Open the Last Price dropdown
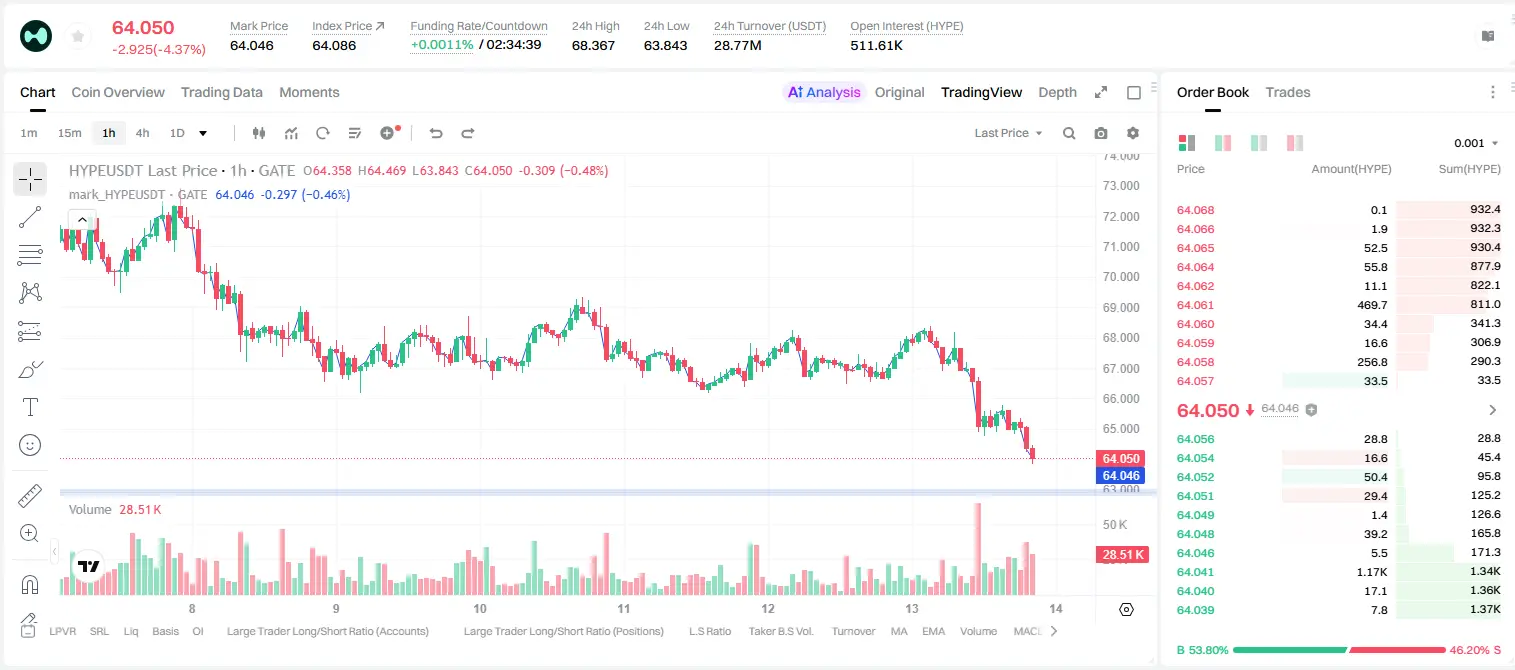1515x670 pixels. [1008, 133]
